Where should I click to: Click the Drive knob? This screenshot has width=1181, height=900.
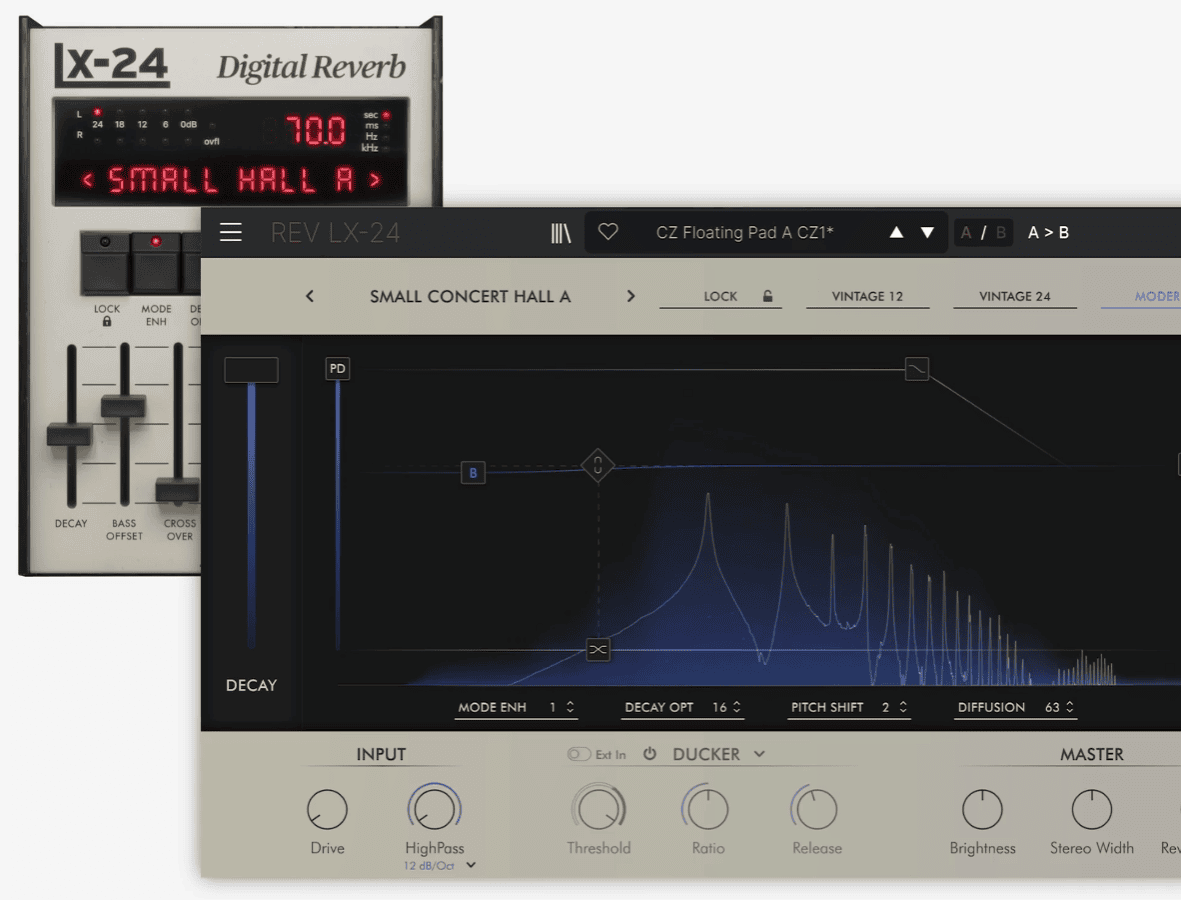[327, 810]
